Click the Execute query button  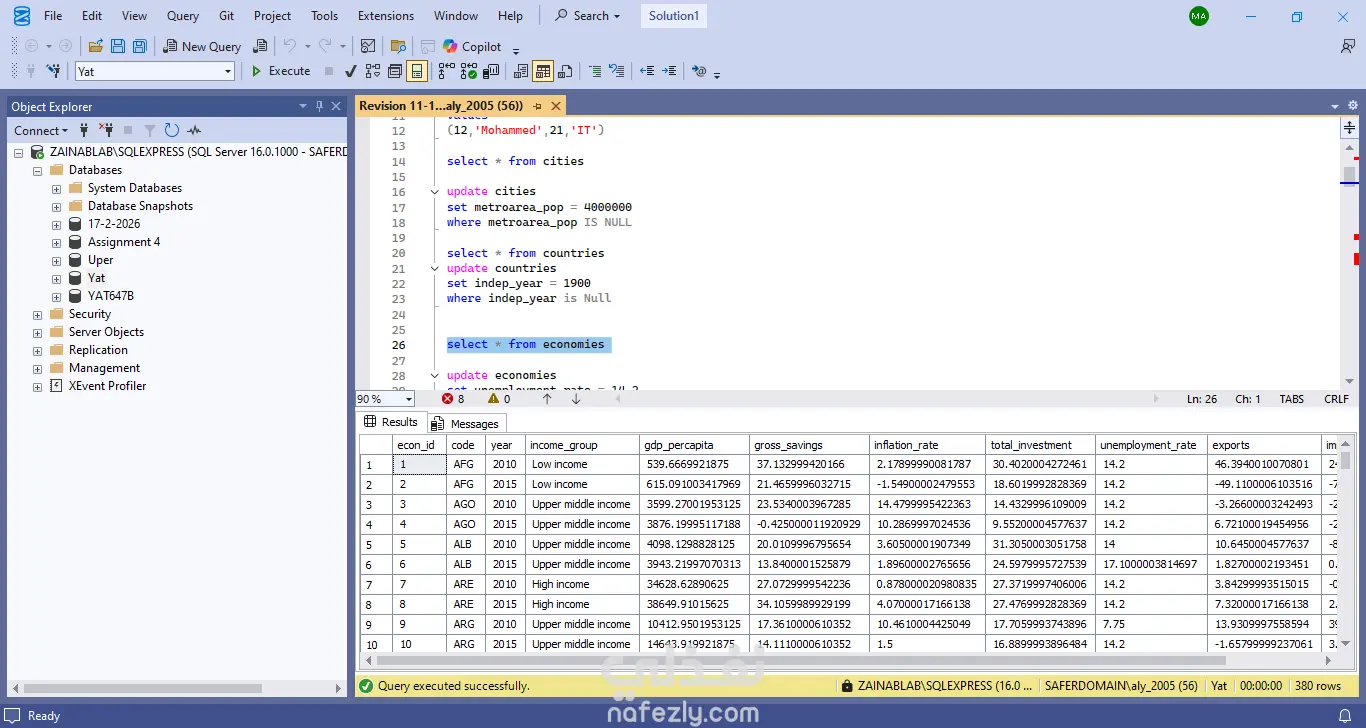[x=281, y=71]
